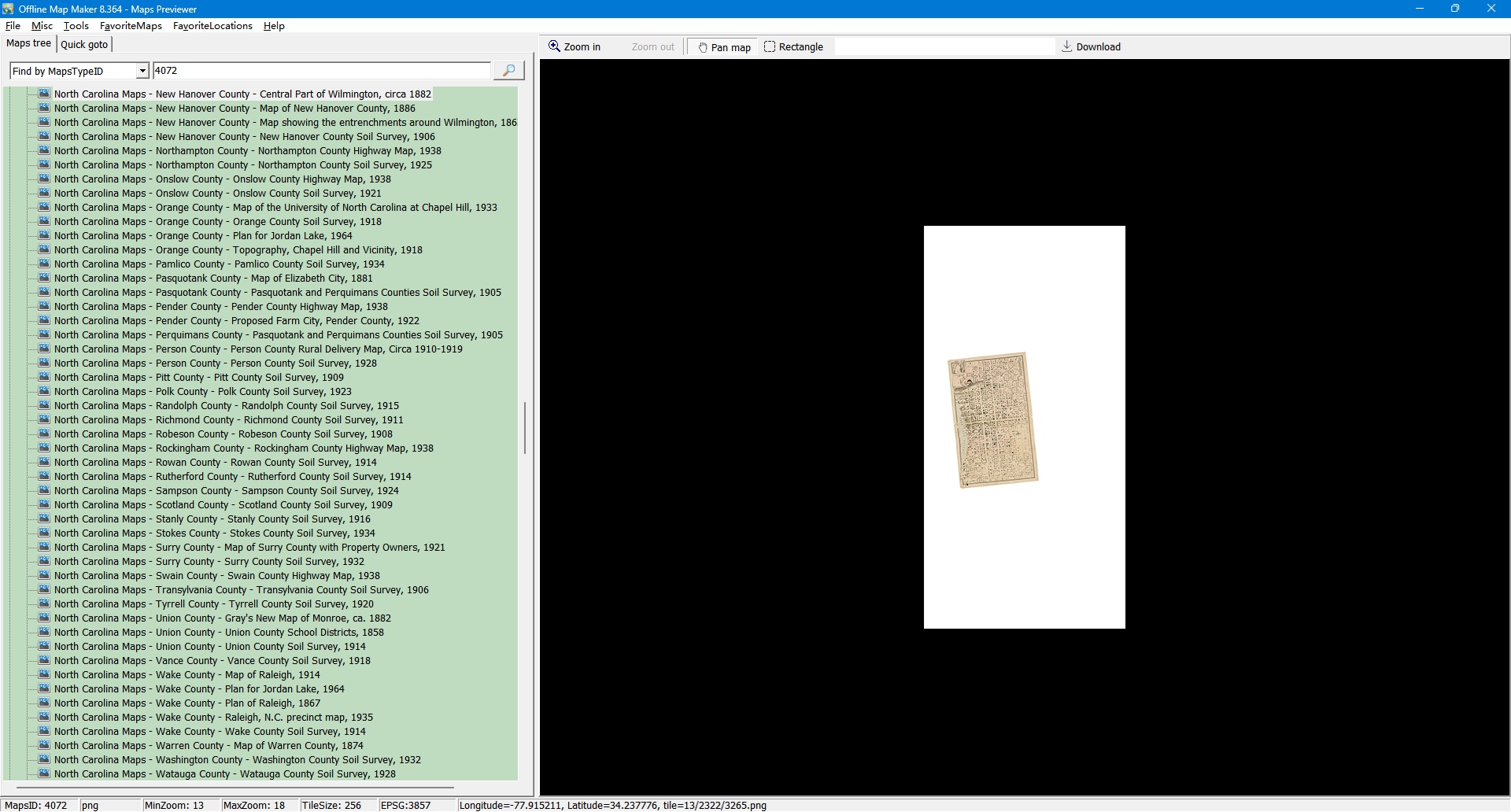Select Central Part of Wilmington, circa 1882
The height and width of the screenshot is (812, 1511).
coord(242,94)
